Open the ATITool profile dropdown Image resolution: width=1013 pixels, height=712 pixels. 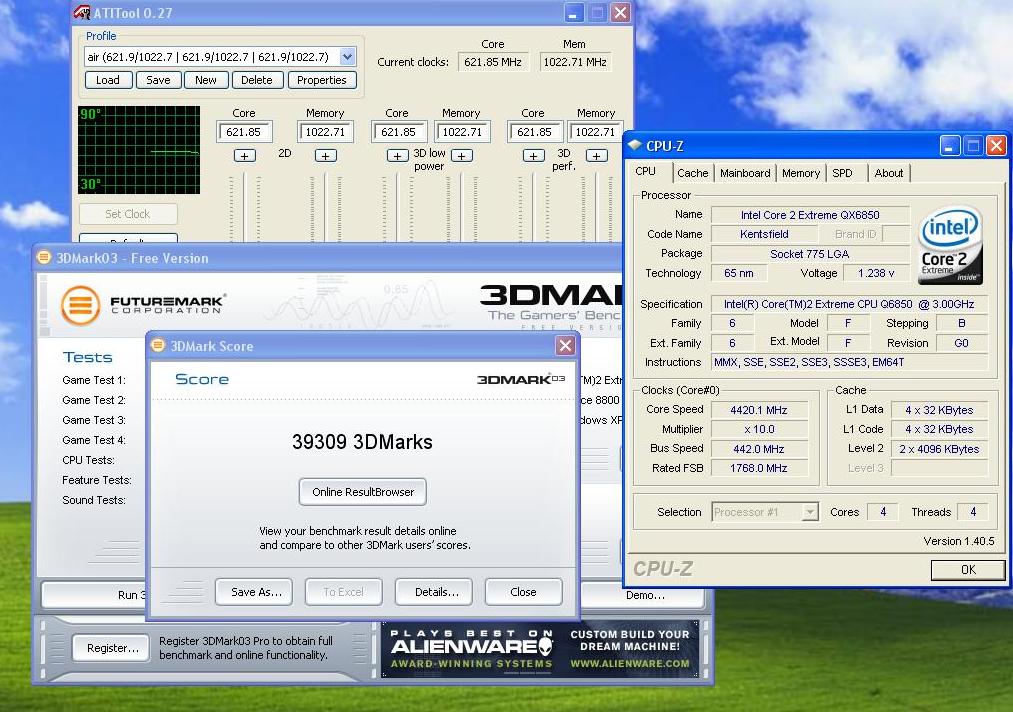(x=348, y=57)
